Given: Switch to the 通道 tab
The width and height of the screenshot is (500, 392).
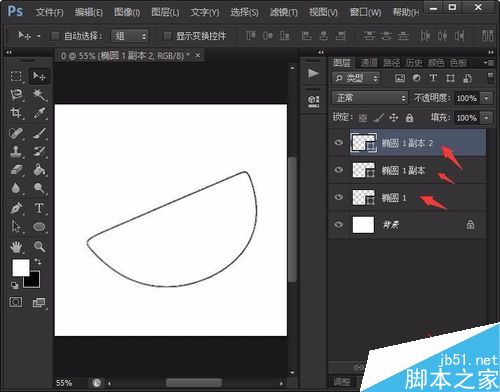Looking at the screenshot, I should 369,63.
